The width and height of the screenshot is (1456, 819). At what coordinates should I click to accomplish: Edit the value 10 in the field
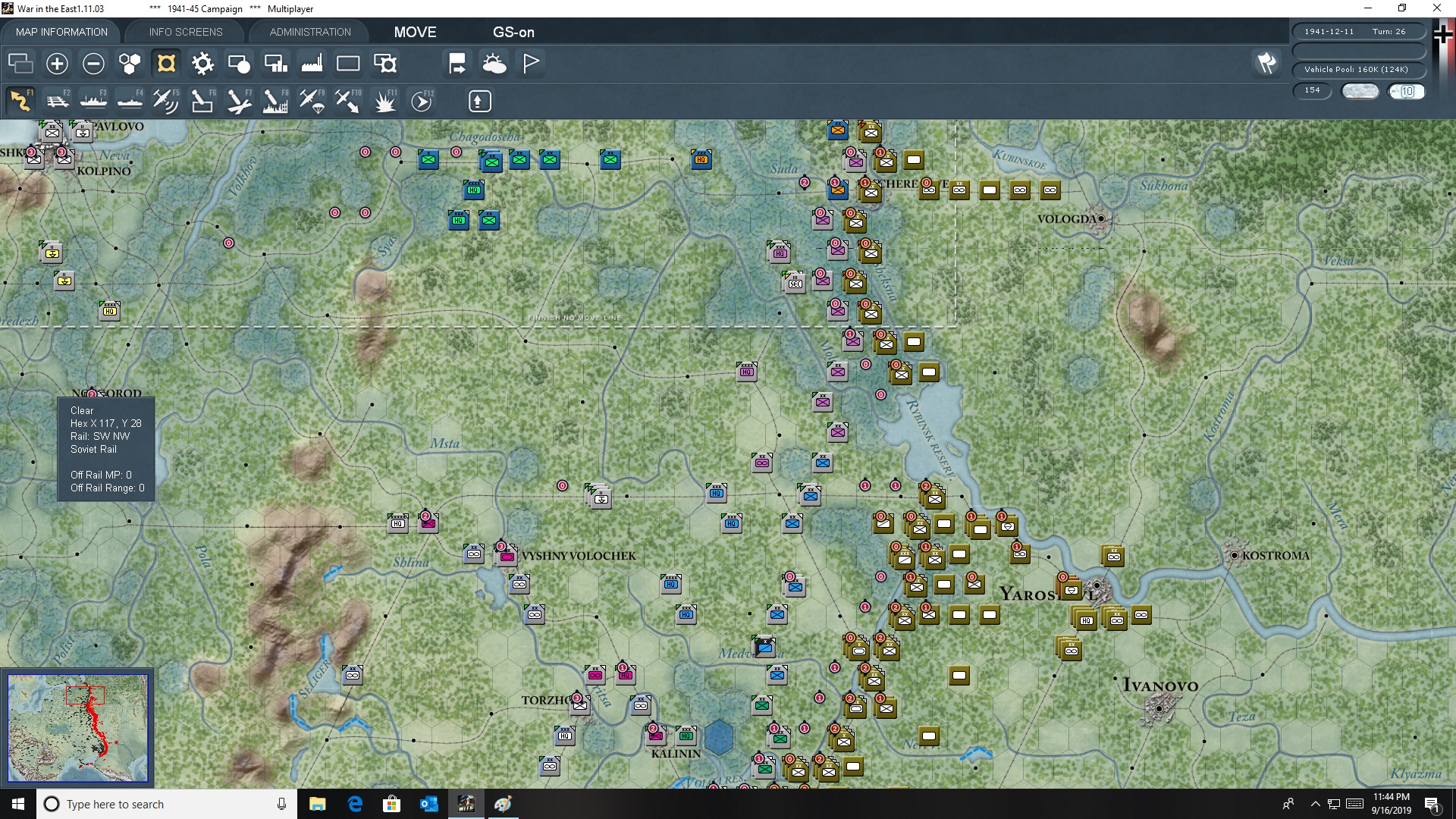coord(1407,91)
